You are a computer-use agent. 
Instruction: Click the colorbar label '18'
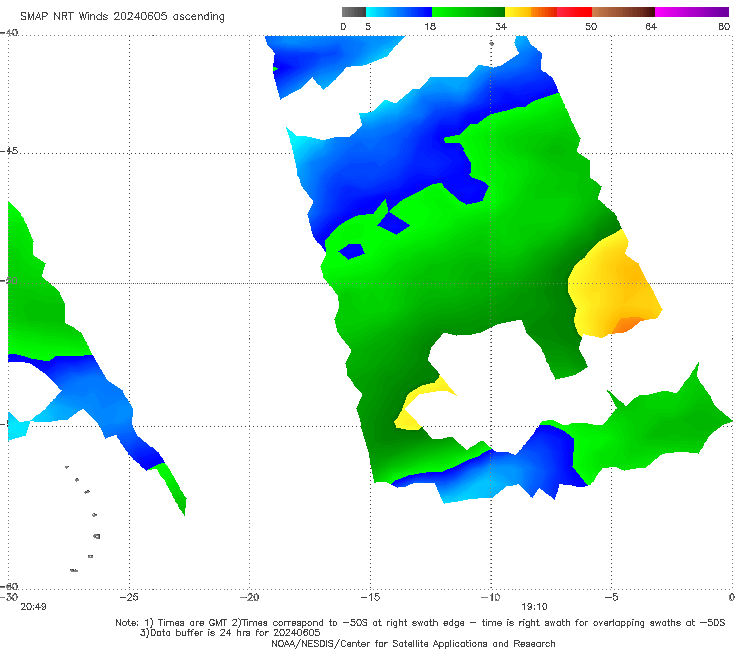430,26
